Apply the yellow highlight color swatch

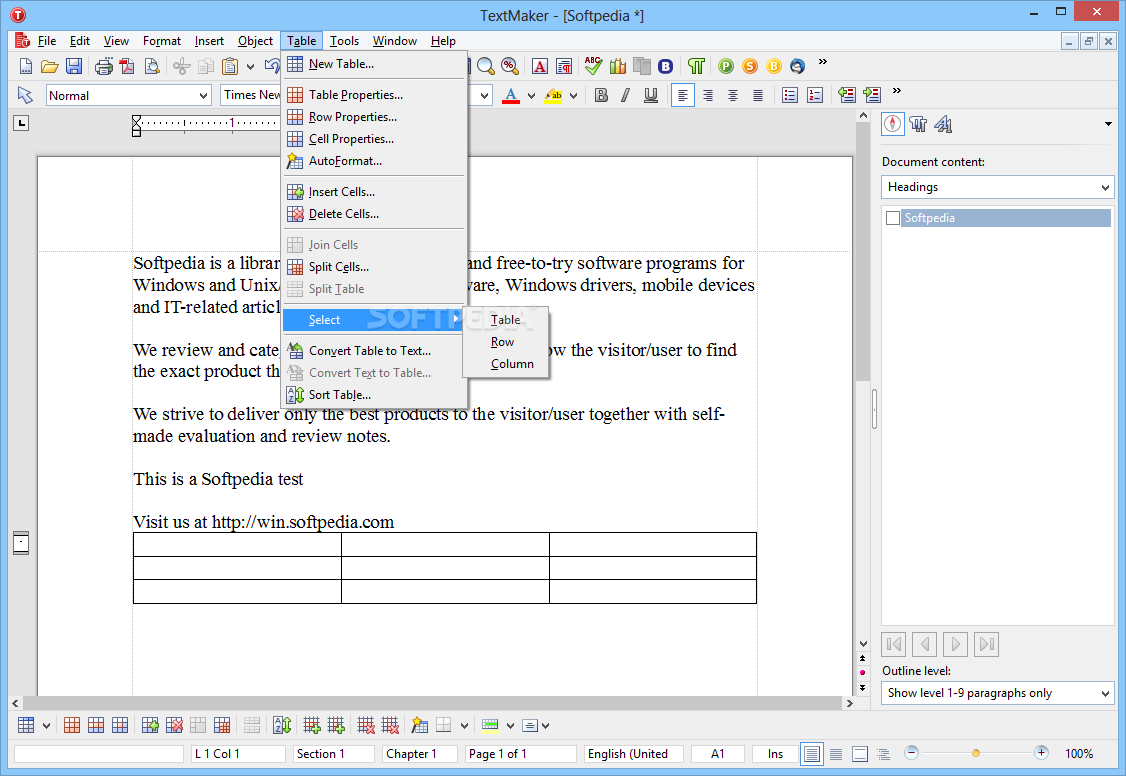point(553,95)
